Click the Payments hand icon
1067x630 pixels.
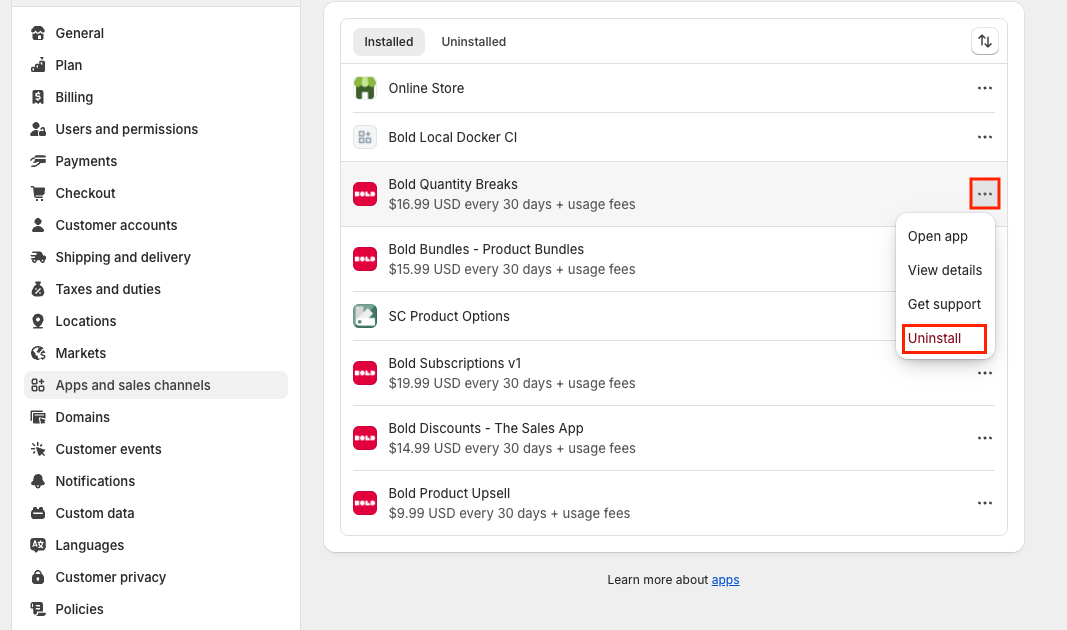click(x=38, y=161)
